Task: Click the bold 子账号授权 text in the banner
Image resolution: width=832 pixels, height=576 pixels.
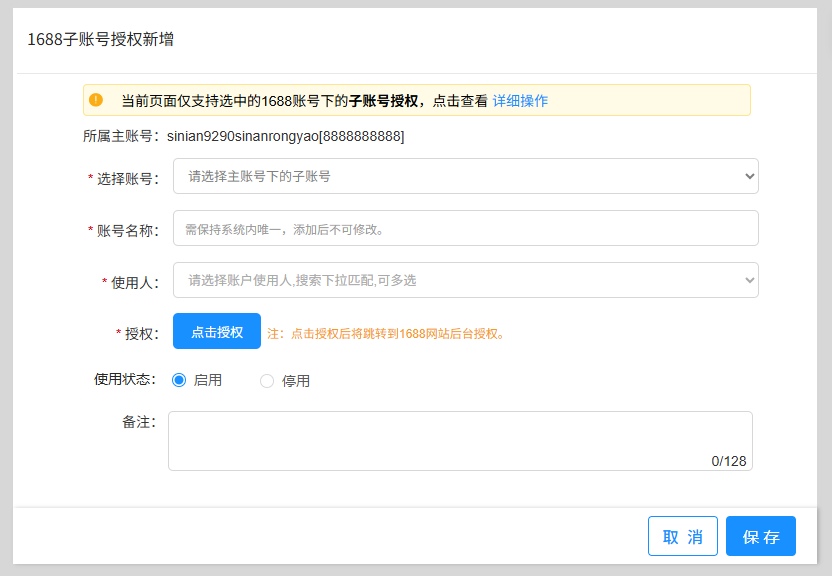Action: (x=383, y=101)
